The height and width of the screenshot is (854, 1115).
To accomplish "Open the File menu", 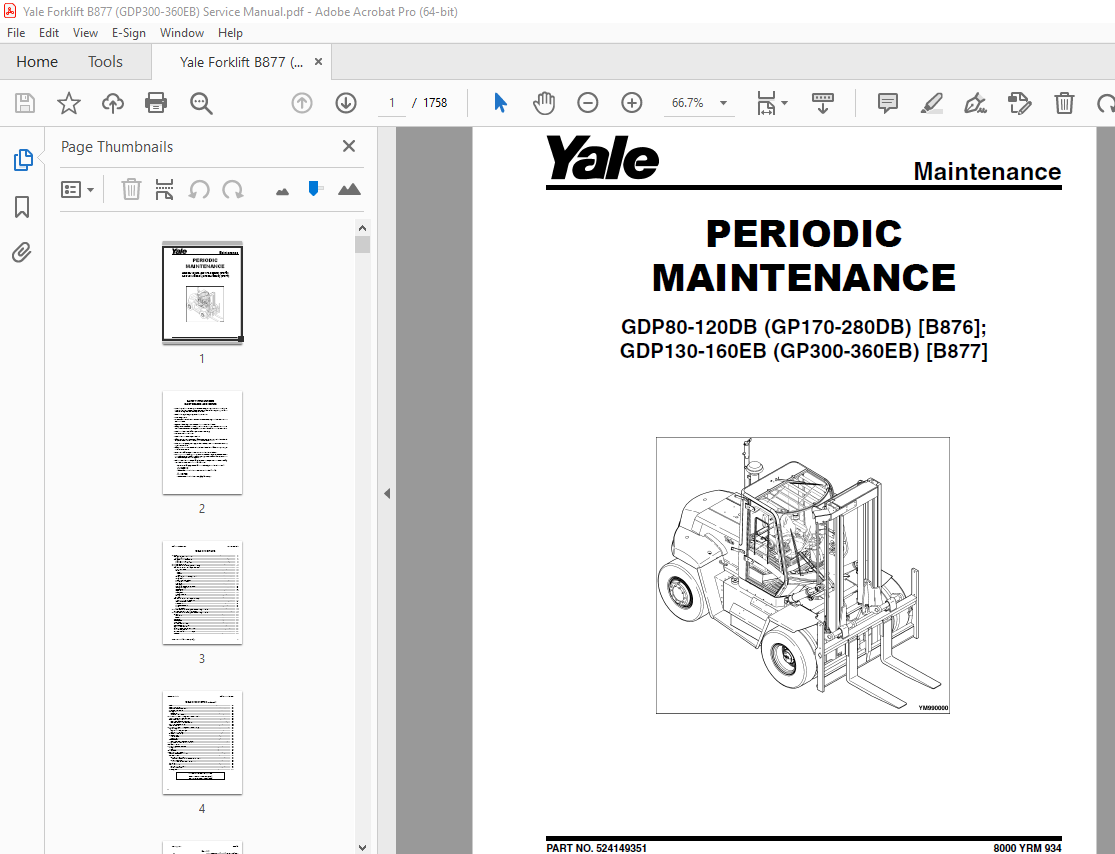I will pos(16,33).
